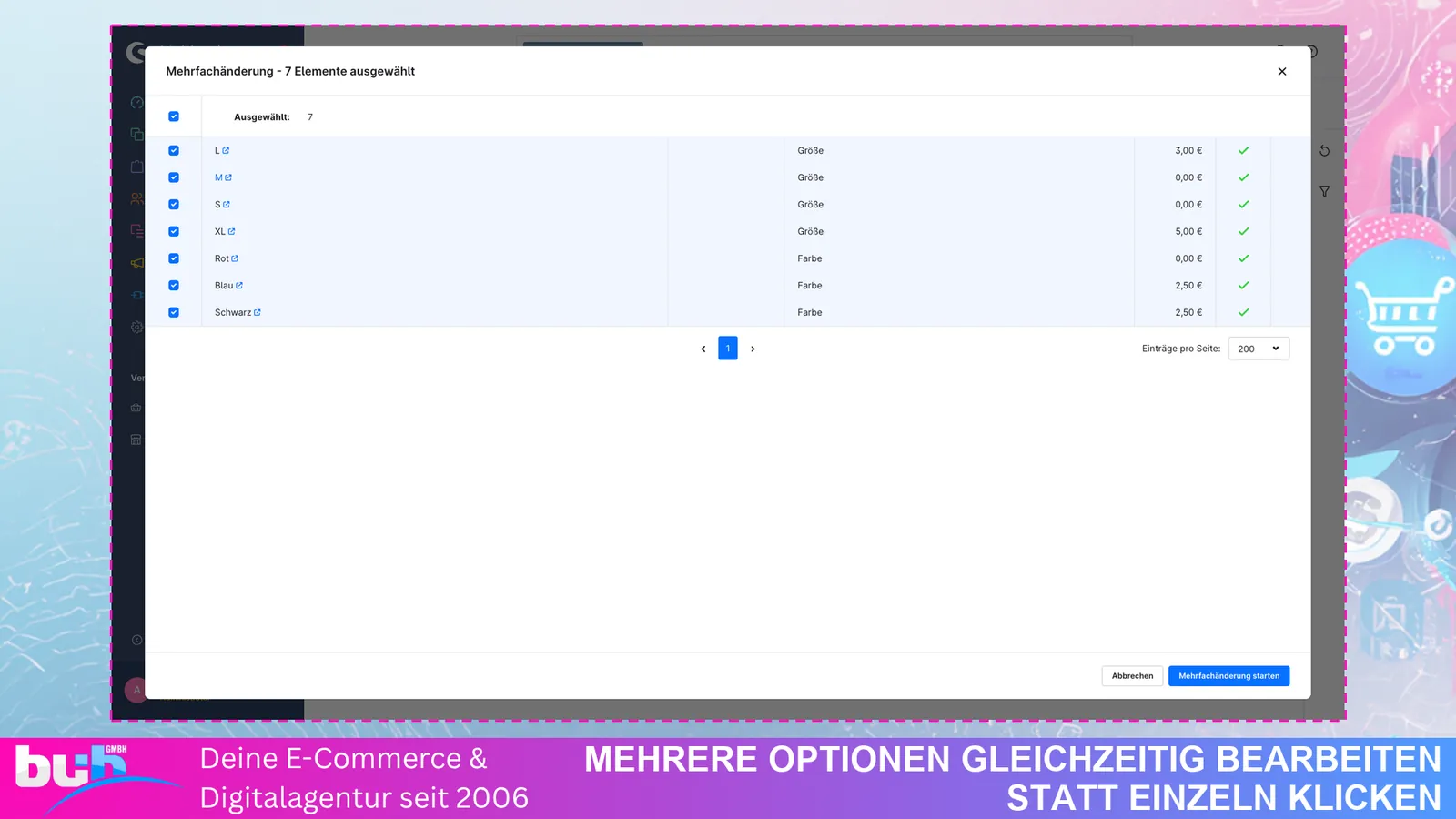Open the external link icon next to S
The width and height of the screenshot is (1456, 819).
coord(227,205)
